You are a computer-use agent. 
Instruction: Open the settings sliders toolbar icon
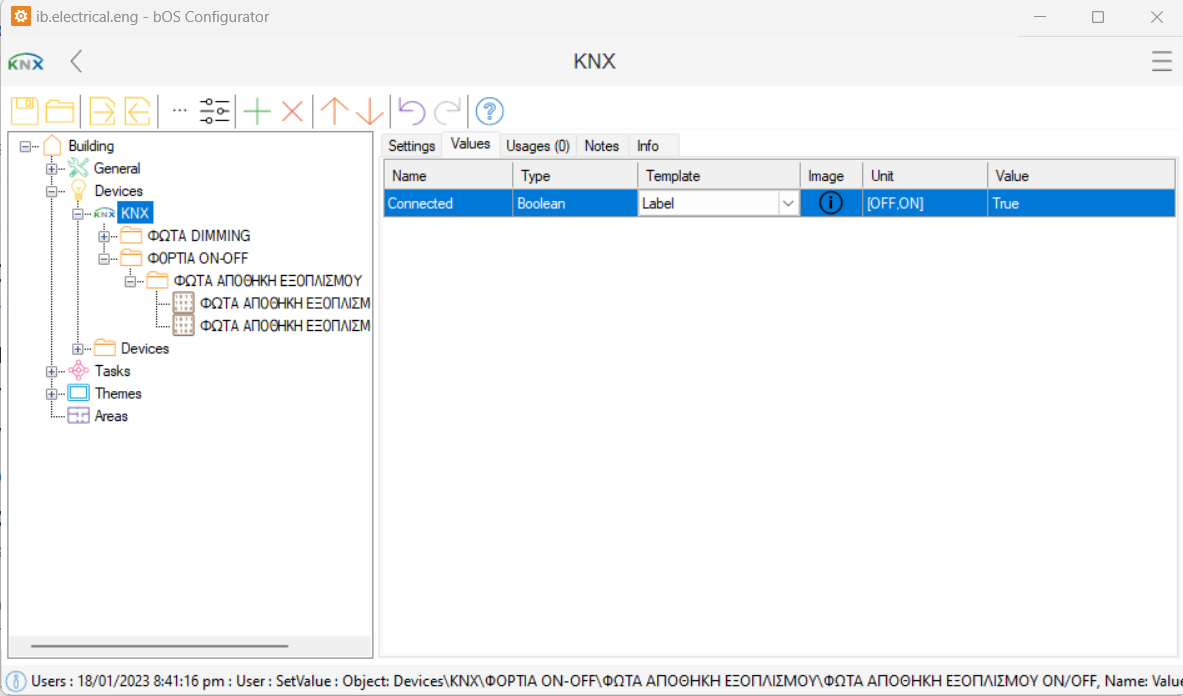coord(215,111)
